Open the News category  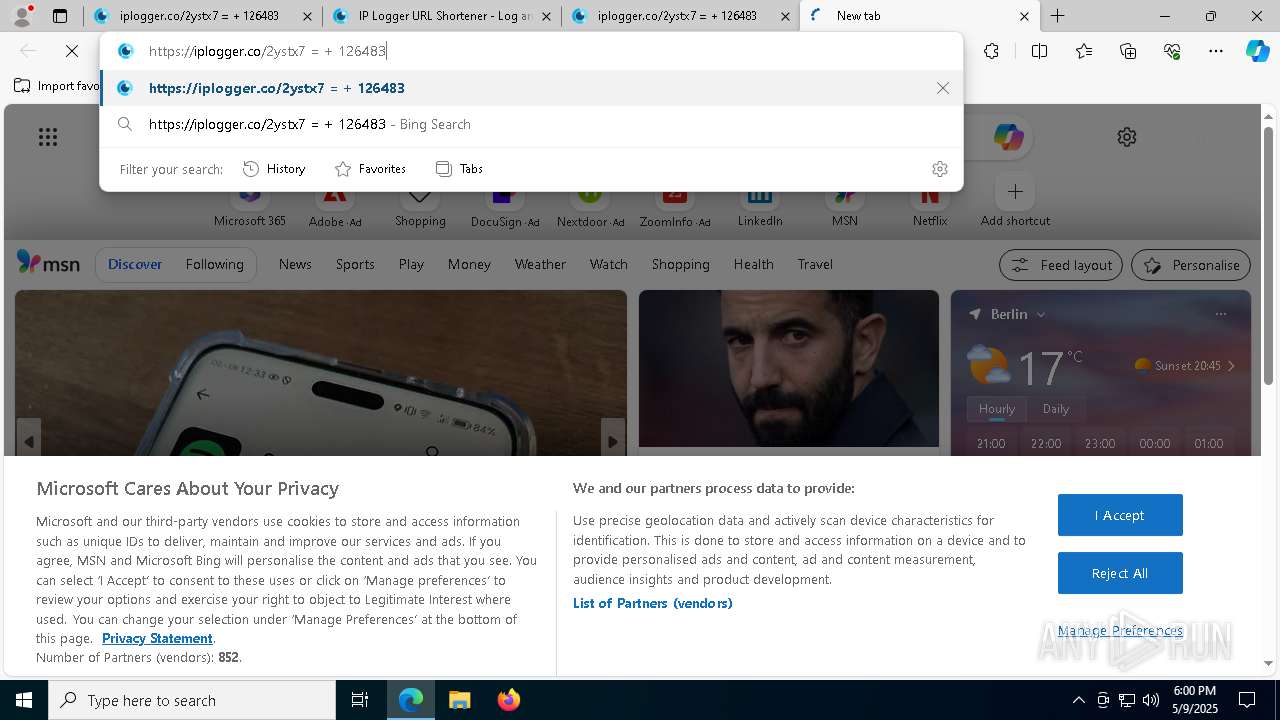[295, 264]
